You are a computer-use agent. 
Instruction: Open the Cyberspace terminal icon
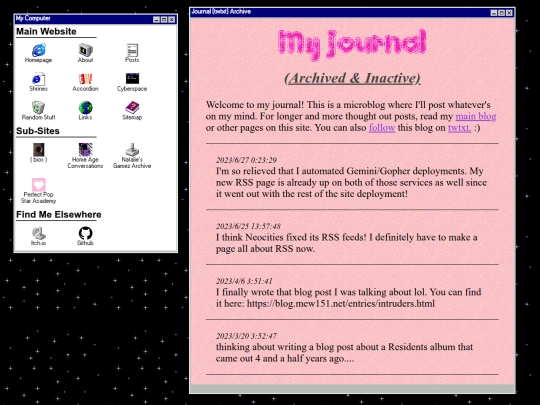click(x=132, y=79)
